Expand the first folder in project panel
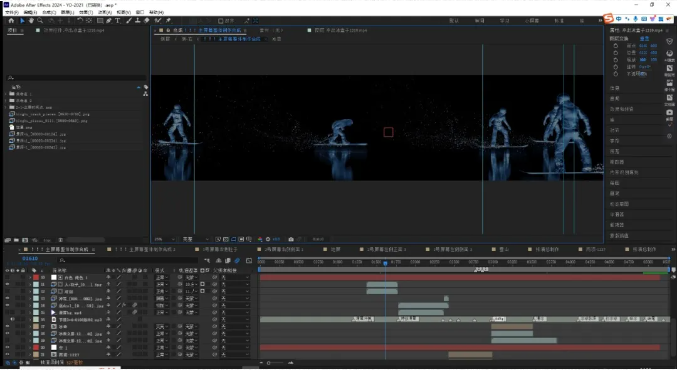The image size is (677, 370). click(6, 94)
